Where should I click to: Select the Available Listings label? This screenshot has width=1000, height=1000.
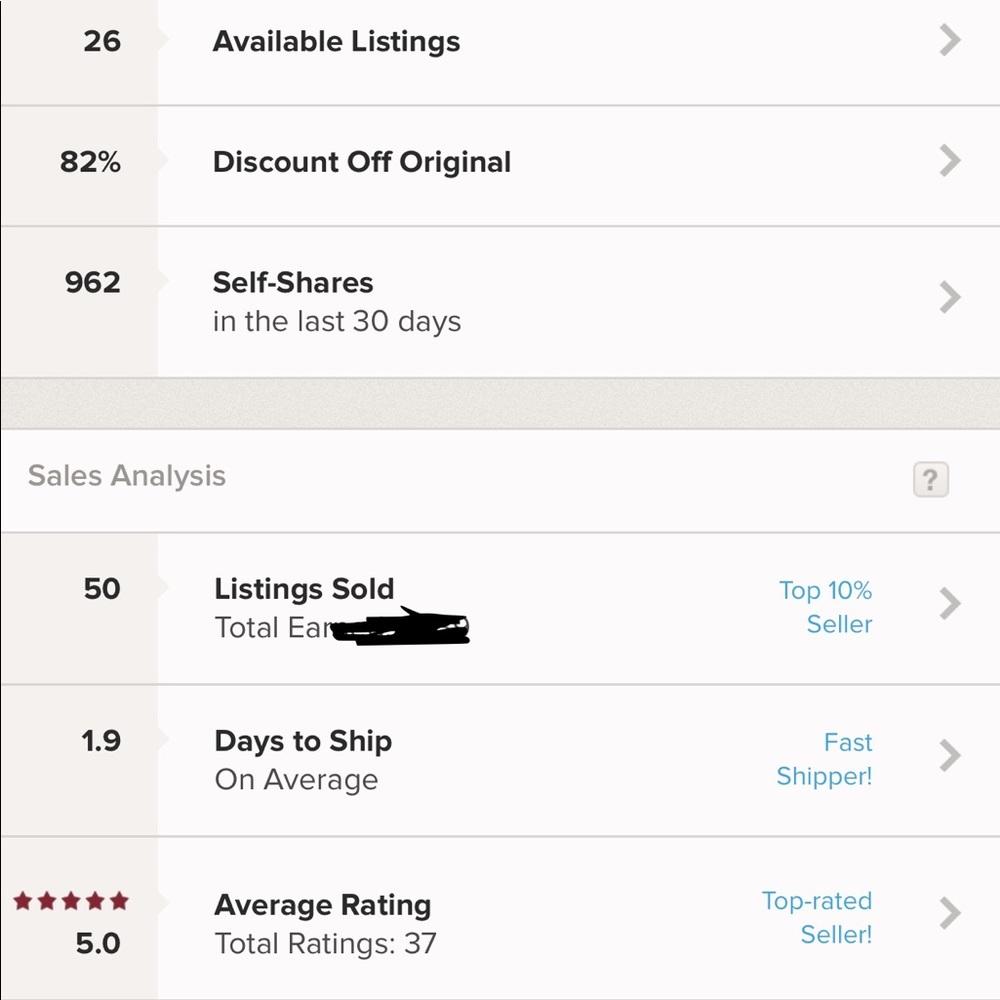336,42
